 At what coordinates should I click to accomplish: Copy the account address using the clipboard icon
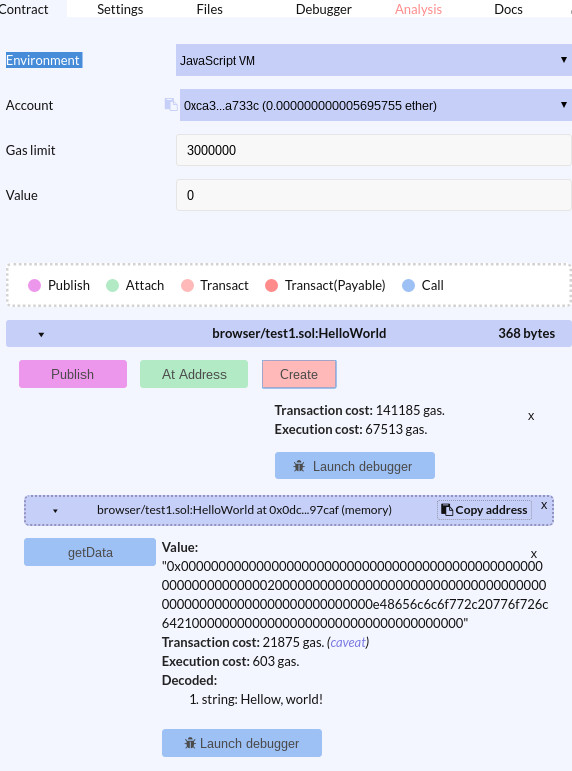tap(171, 104)
